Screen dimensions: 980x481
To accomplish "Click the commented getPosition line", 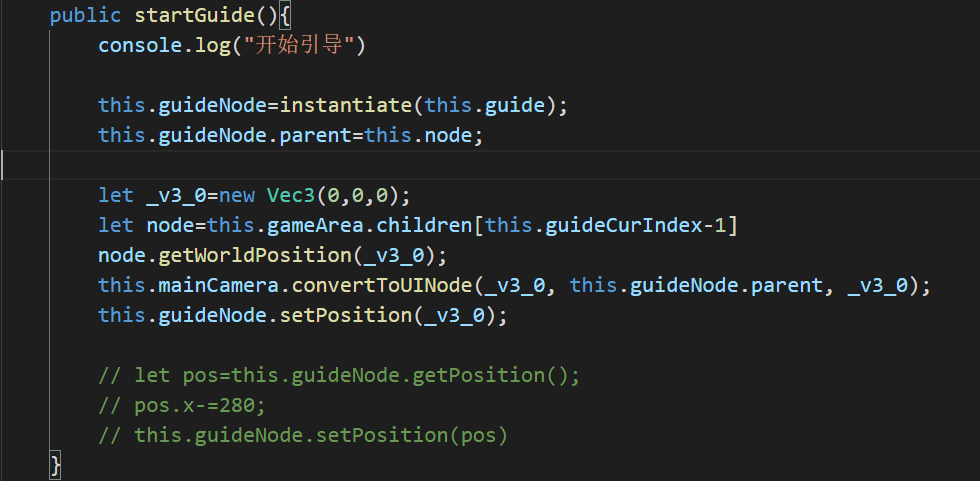I will (340, 376).
